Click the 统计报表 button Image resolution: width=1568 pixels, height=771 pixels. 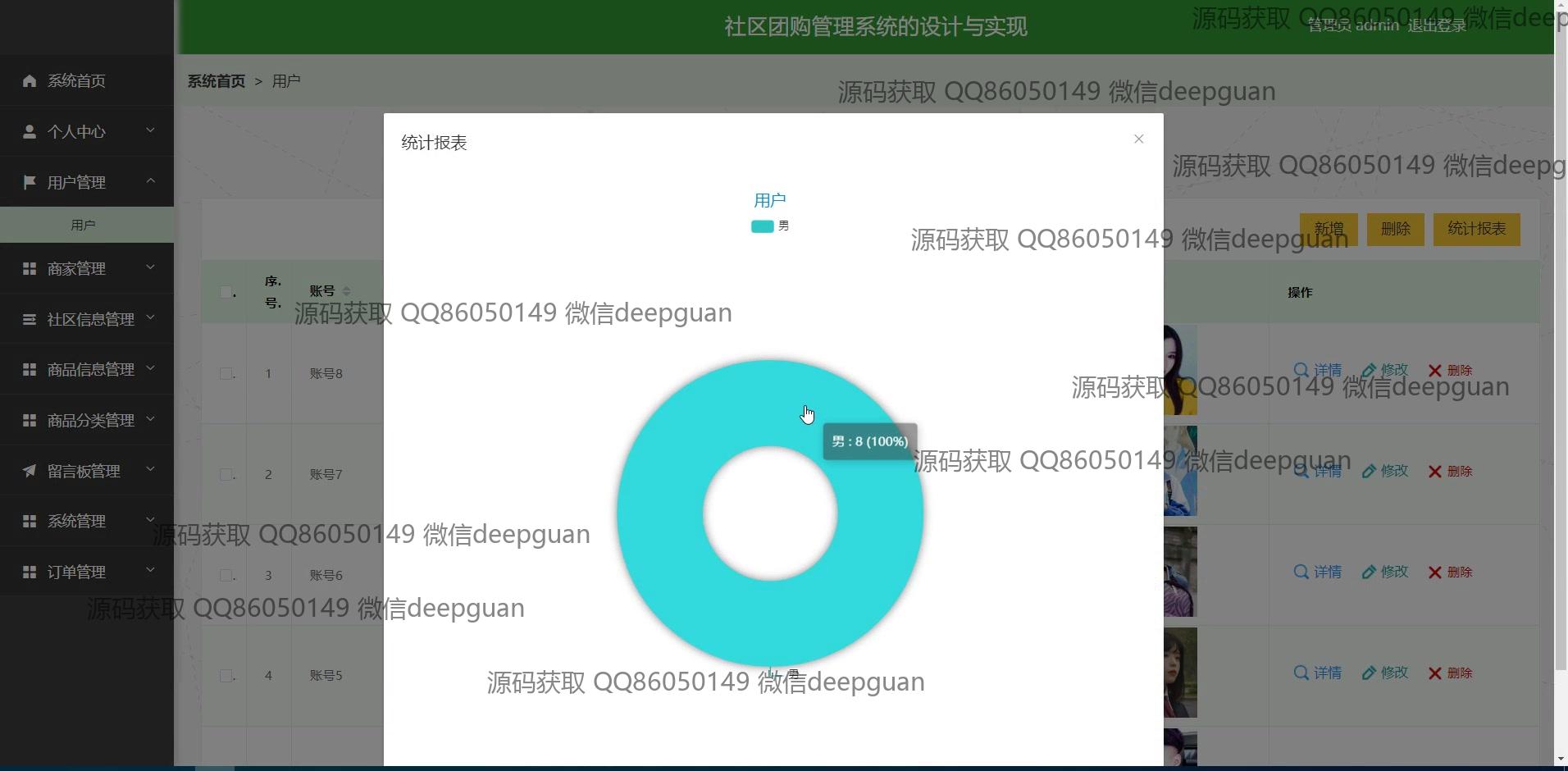click(1476, 229)
